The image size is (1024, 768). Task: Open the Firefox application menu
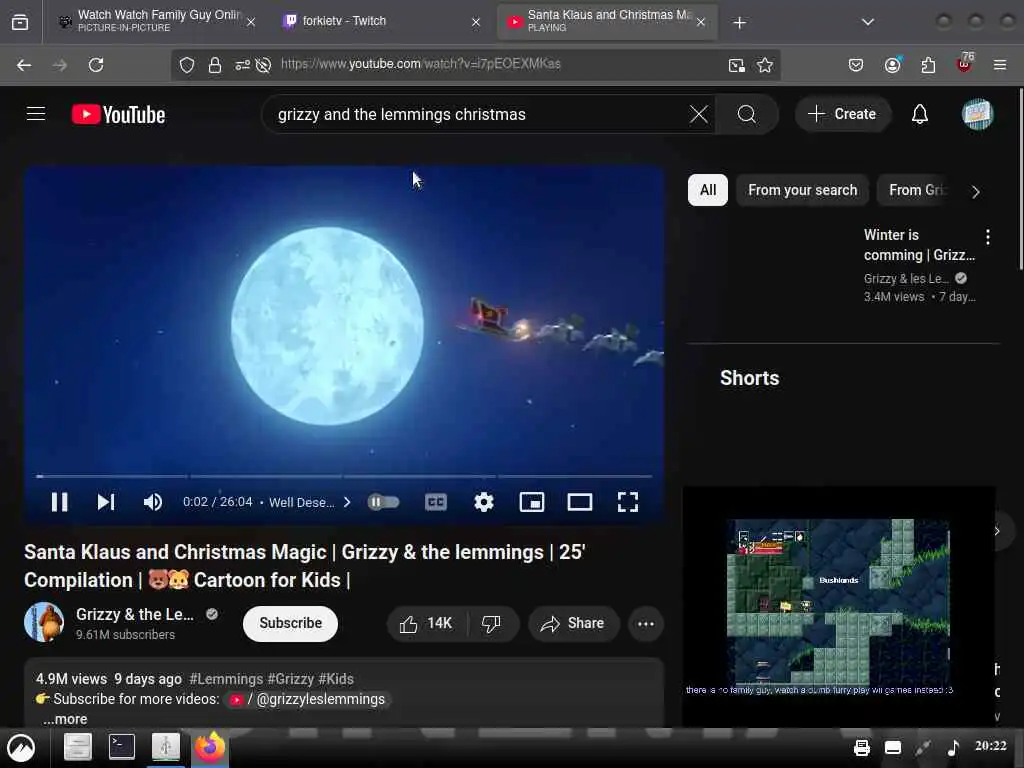click(1000, 65)
